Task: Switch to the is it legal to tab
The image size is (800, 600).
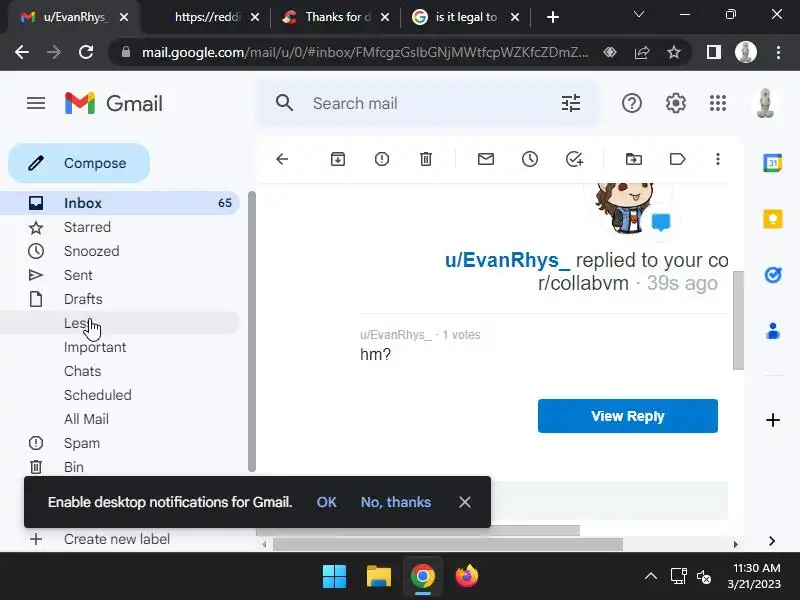Action: (x=465, y=17)
